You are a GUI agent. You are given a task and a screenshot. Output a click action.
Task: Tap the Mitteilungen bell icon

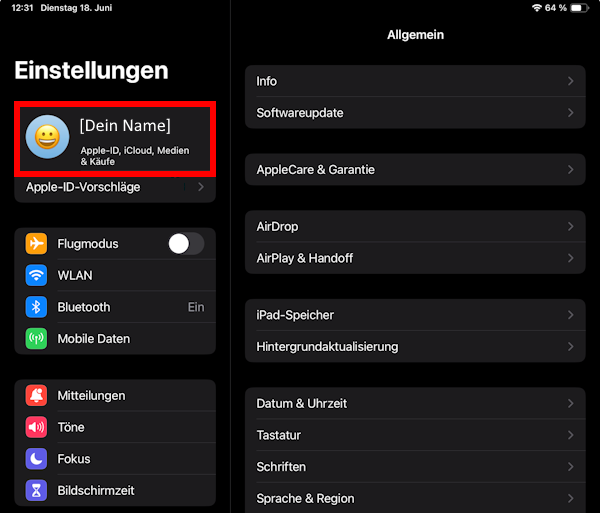[36, 395]
